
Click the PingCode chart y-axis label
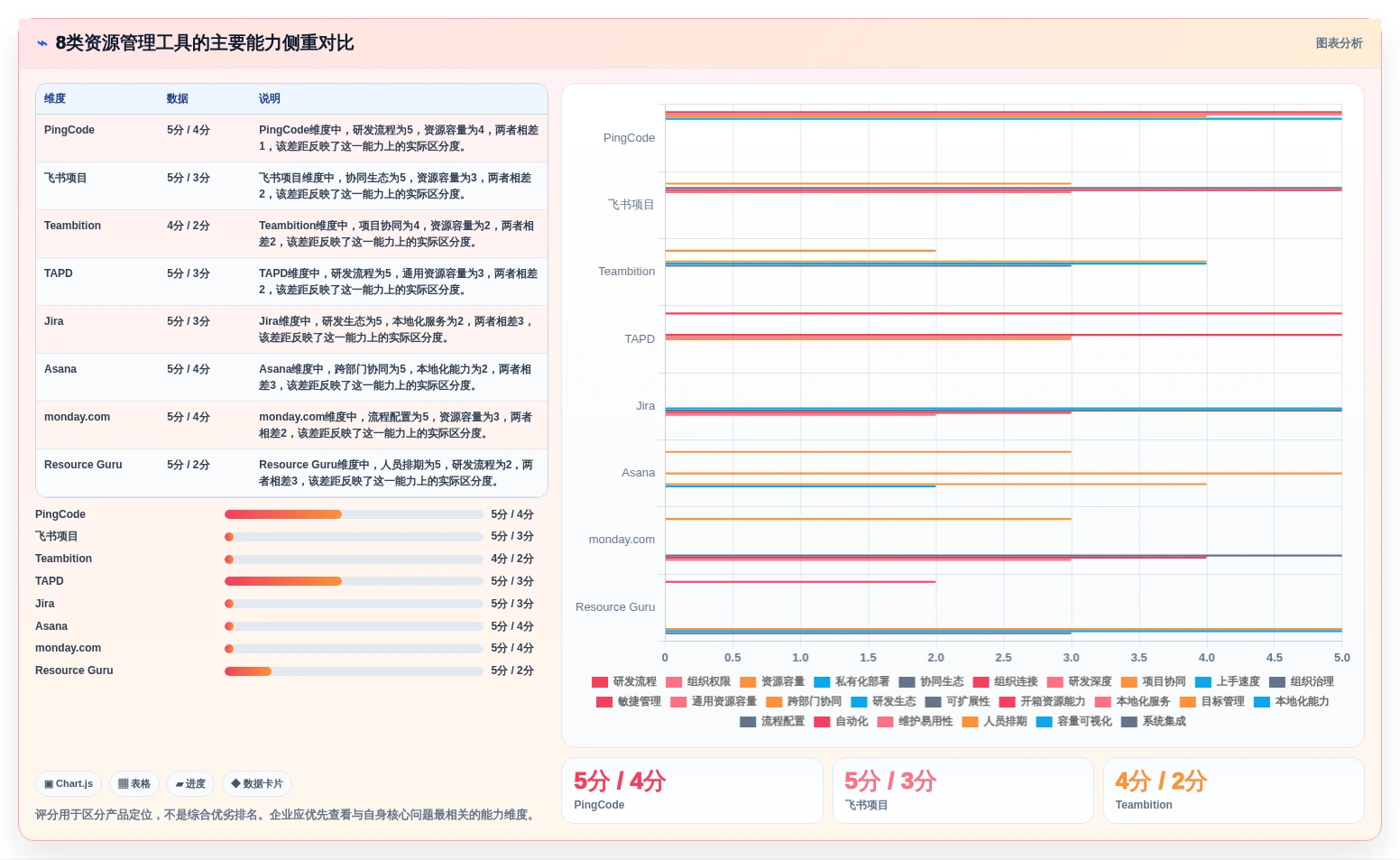pyautogui.click(x=629, y=138)
